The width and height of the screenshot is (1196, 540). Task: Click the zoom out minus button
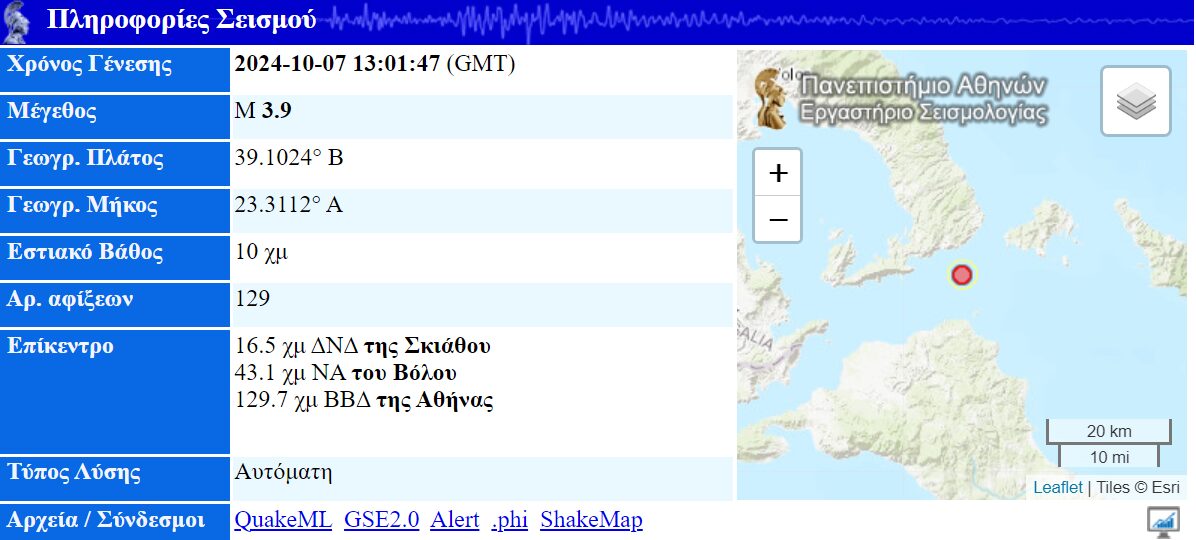coord(777,219)
